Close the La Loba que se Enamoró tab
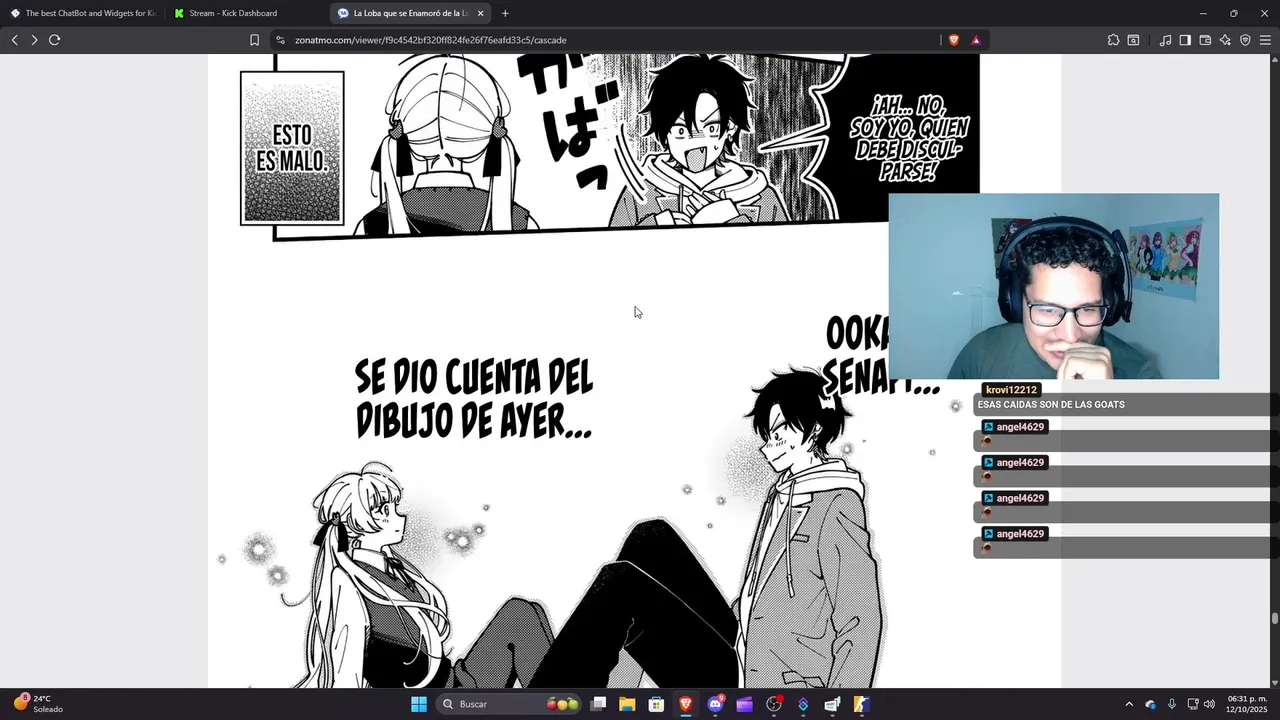The width and height of the screenshot is (1280, 720). pyautogui.click(x=481, y=13)
